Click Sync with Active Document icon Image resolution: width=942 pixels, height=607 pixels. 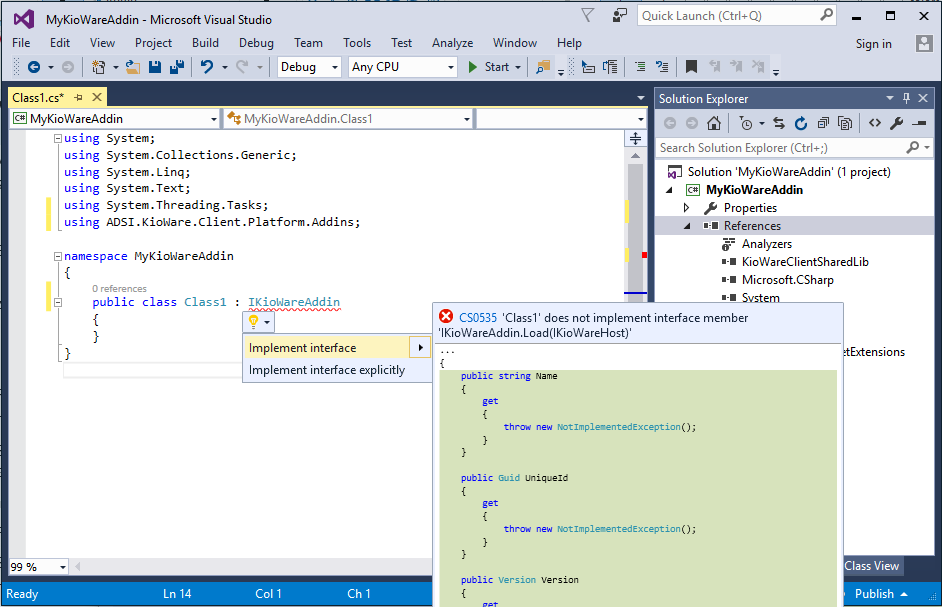coord(779,123)
